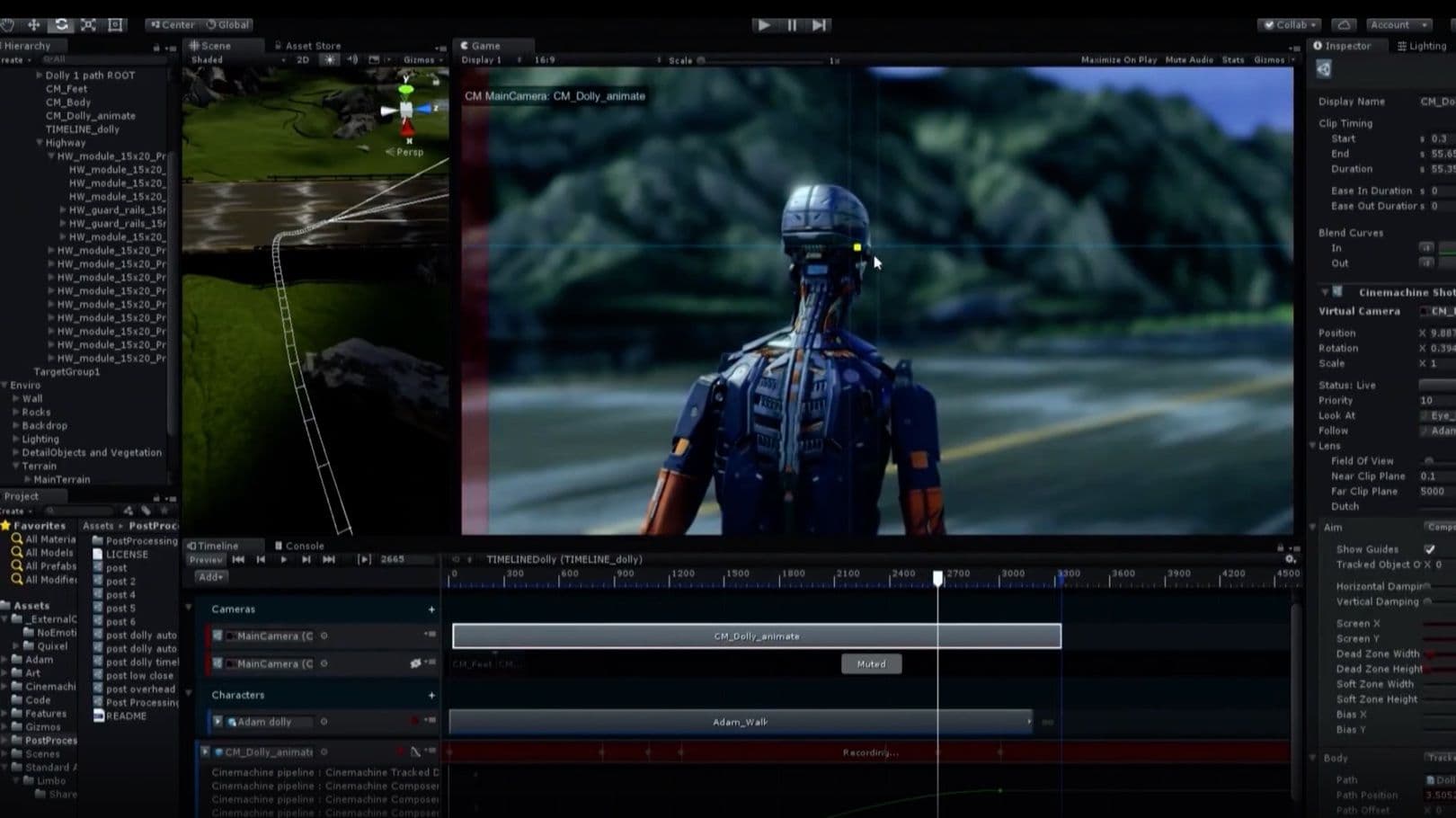Open the Lighting tab in the Inspector area
Image resolution: width=1456 pixels, height=818 pixels.
click(1423, 46)
